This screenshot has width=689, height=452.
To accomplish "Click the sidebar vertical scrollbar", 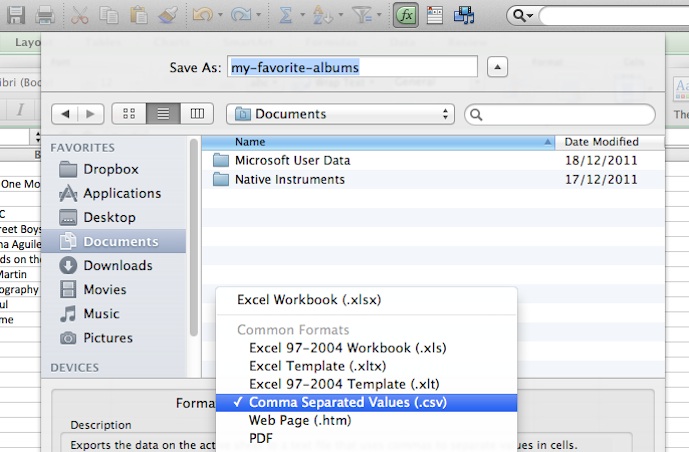I will click(193, 237).
